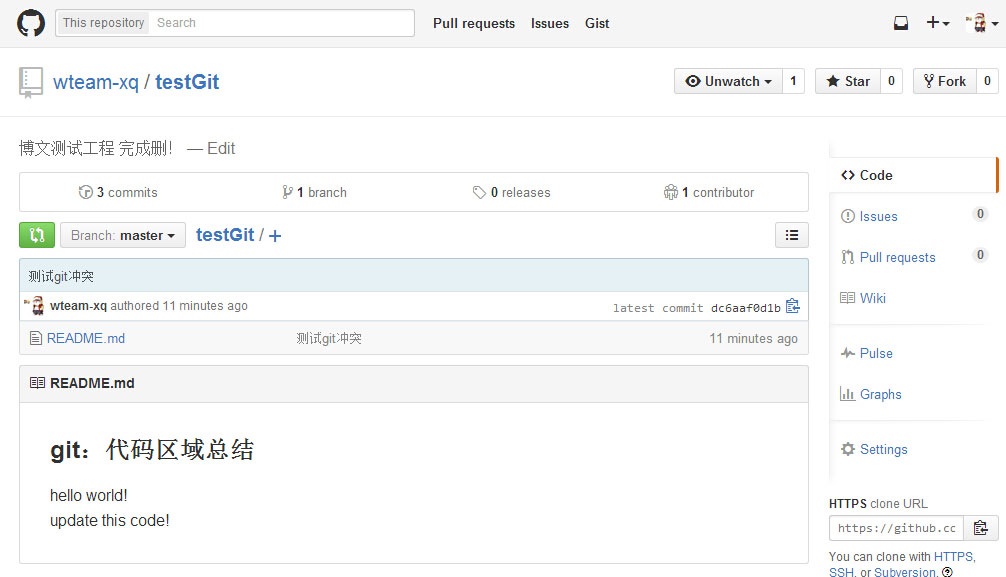Screen dimensions: 1006x577
Task: View the 3 commits history
Action: (118, 193)
